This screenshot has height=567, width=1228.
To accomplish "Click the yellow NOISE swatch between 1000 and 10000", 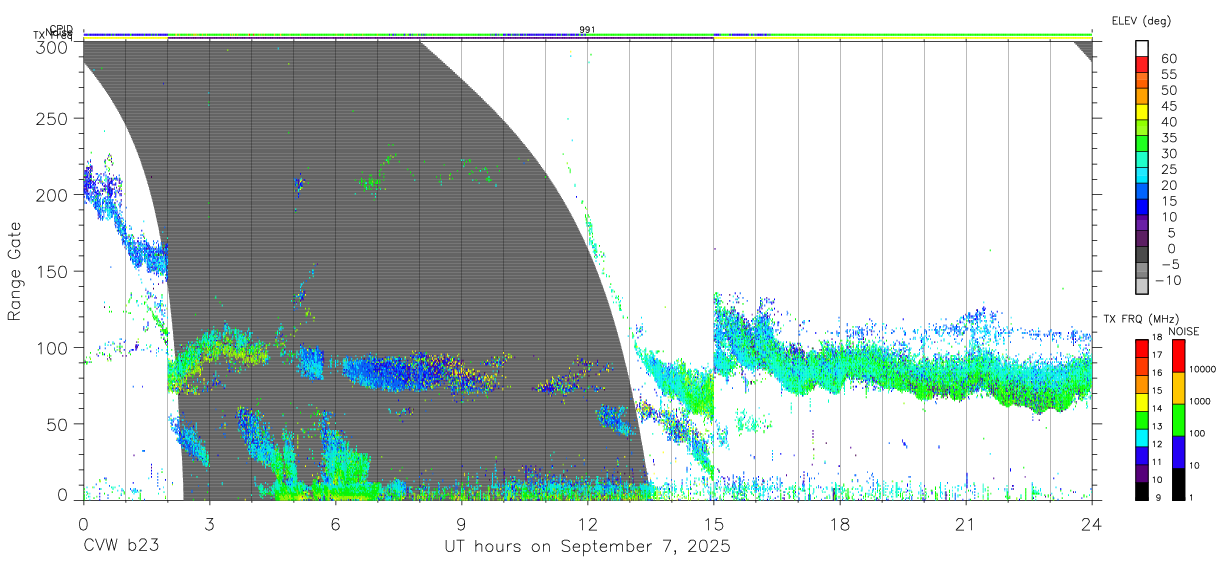I will click(x=1179, y=386).
